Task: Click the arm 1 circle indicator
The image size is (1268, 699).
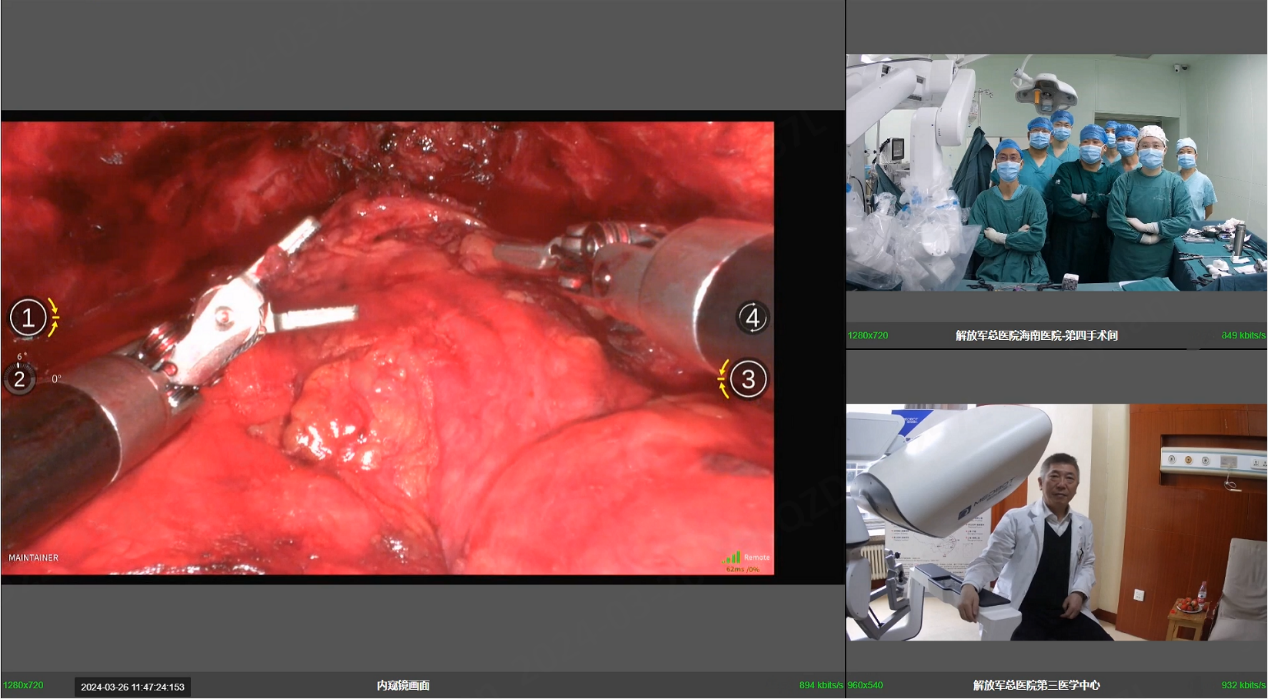Action: [28, 318]
